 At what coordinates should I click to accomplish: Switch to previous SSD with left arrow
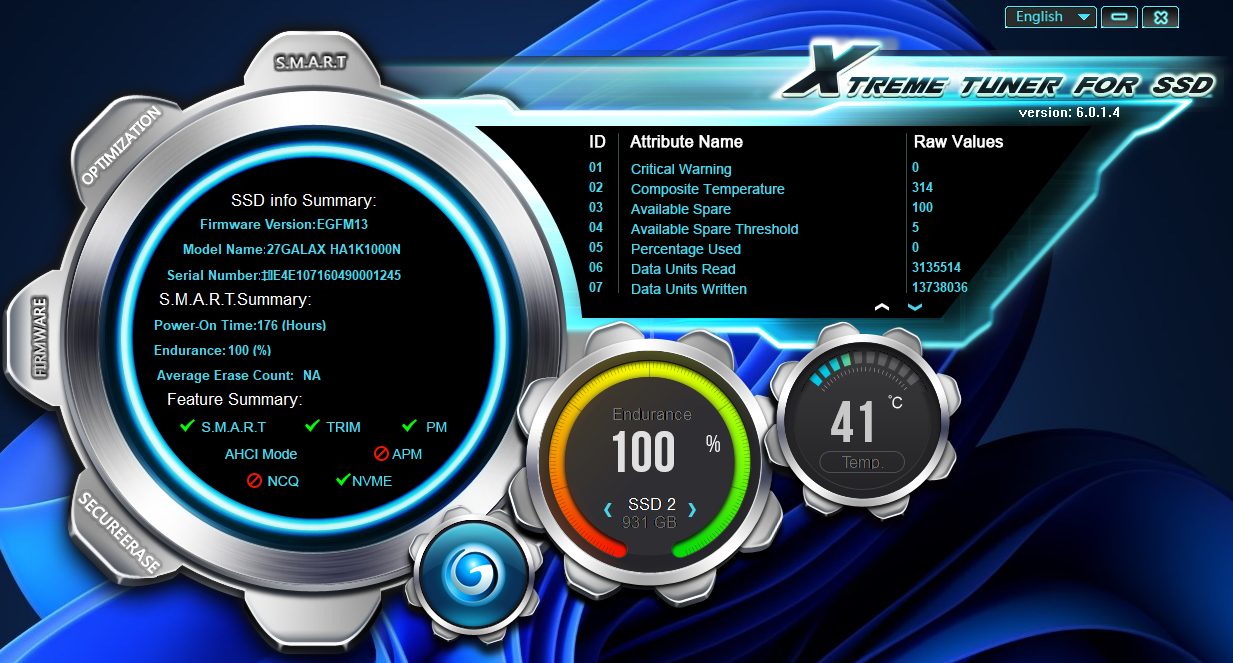tap(608, 510)
